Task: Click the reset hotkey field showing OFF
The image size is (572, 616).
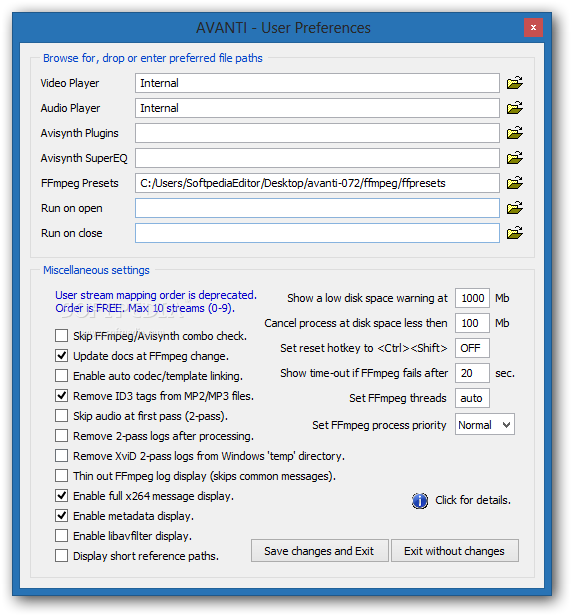Action: point(472,348)
